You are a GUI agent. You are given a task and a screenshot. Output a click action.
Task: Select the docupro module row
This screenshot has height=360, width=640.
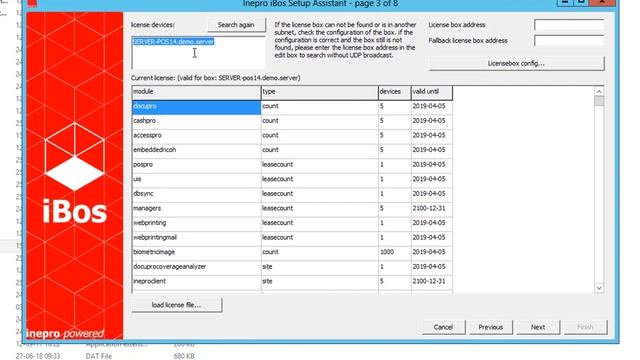pos(292,107)
